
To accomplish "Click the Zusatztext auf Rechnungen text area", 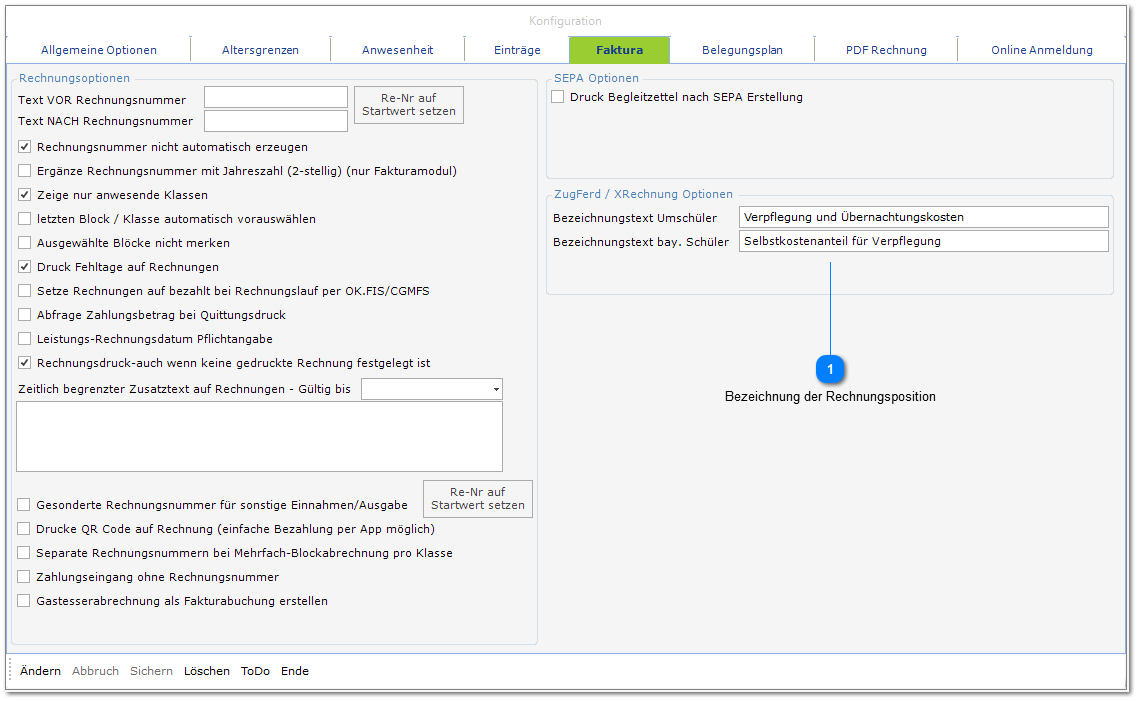I will coord(260,436).
